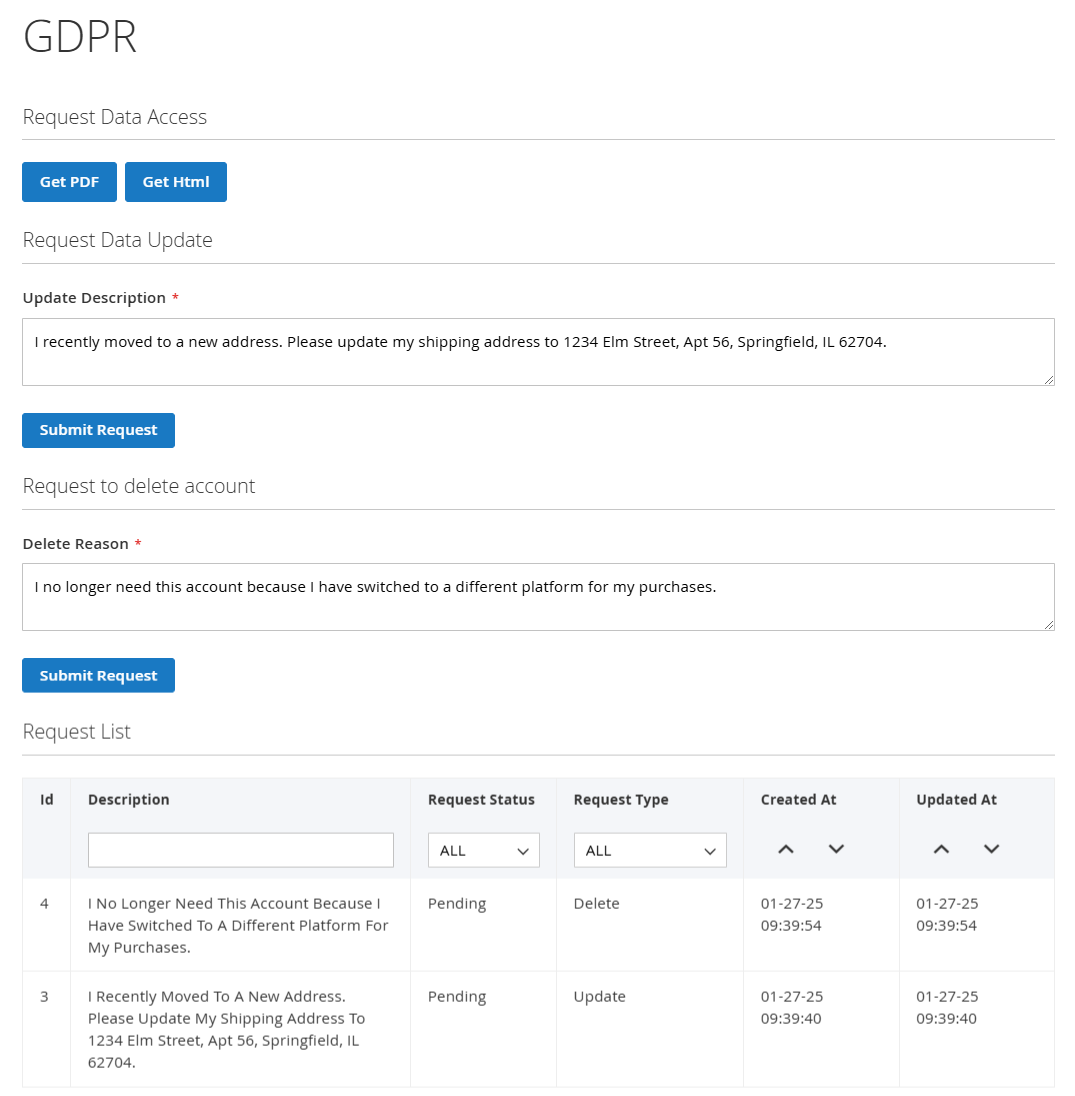Sort Created At column ascending with up arrow
1075x1096 pixels.
(x=786, y=849)
